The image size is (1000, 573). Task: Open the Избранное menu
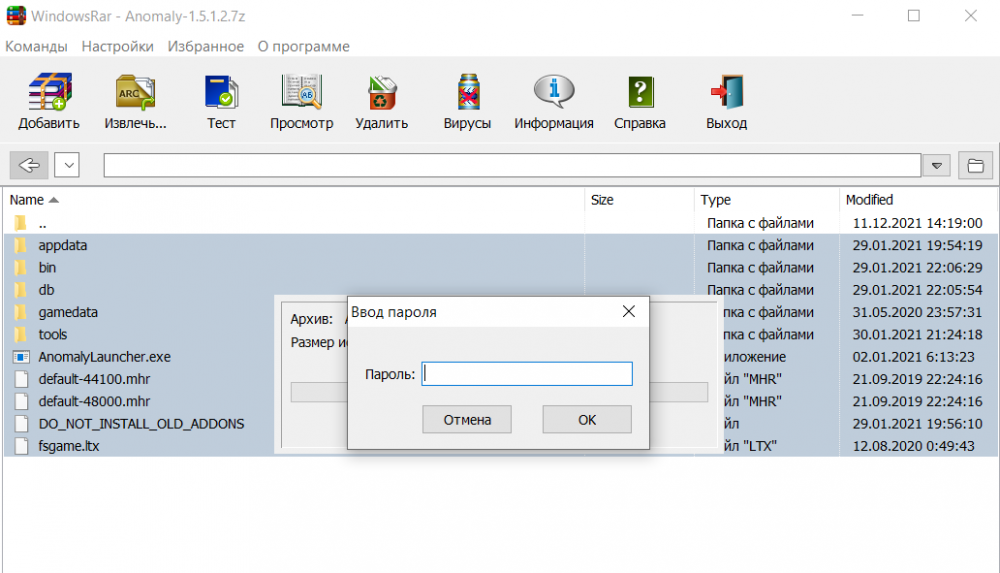coord(205,47)
